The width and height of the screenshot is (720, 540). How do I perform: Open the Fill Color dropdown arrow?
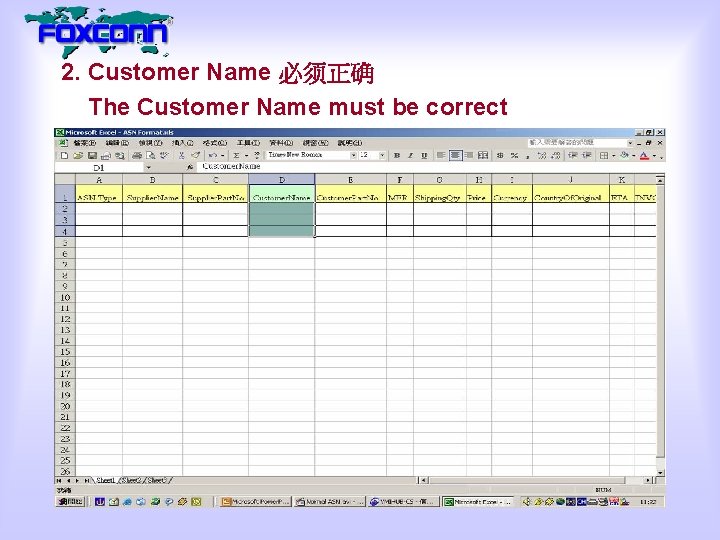(634, 156)
